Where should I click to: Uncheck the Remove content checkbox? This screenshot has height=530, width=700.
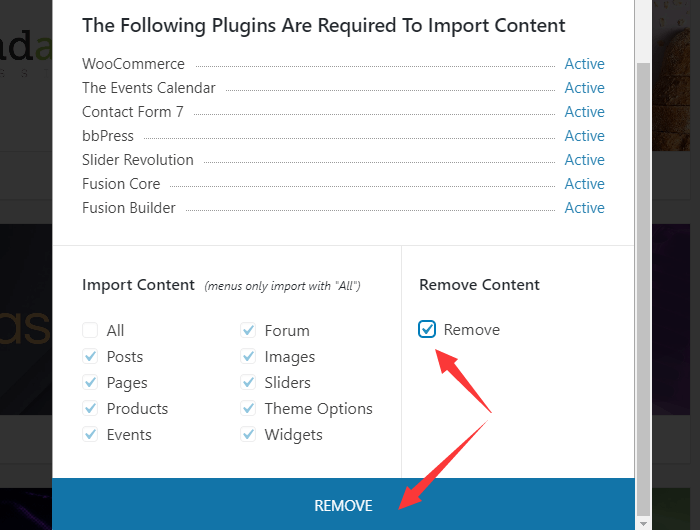[x=428, y=330]
